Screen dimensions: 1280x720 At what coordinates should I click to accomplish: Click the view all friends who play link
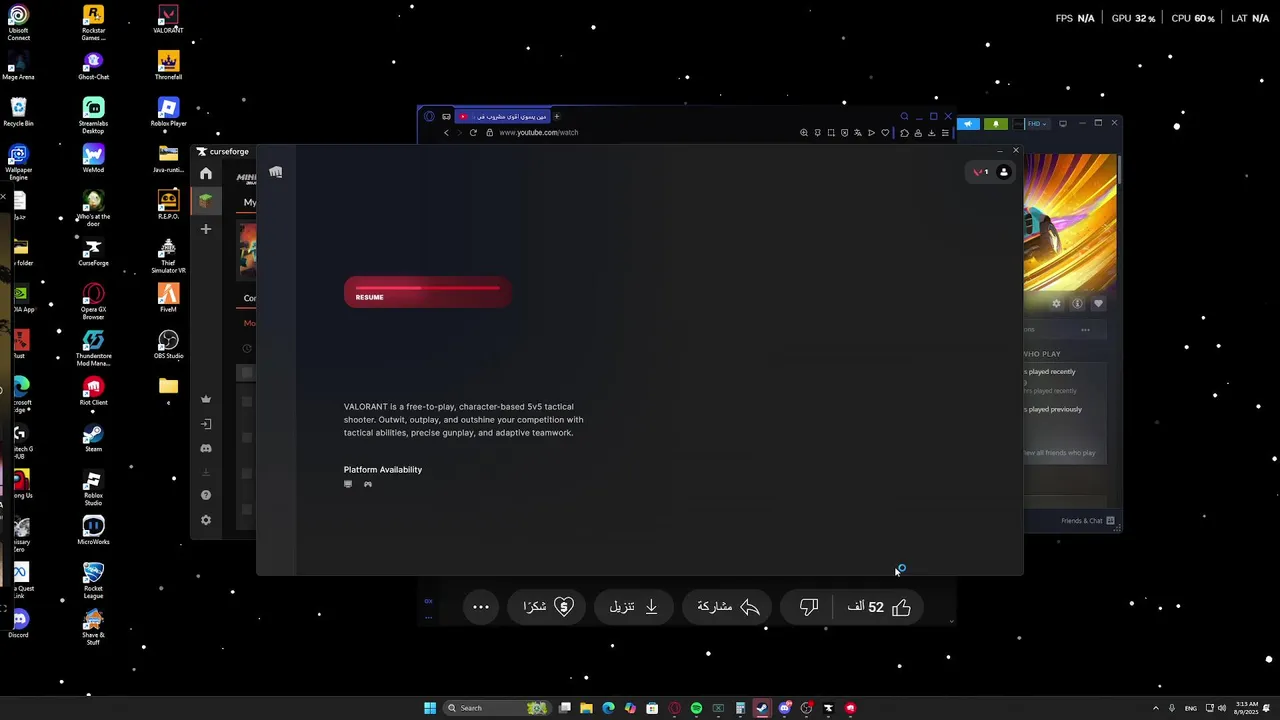click(x=1059, y=453)
